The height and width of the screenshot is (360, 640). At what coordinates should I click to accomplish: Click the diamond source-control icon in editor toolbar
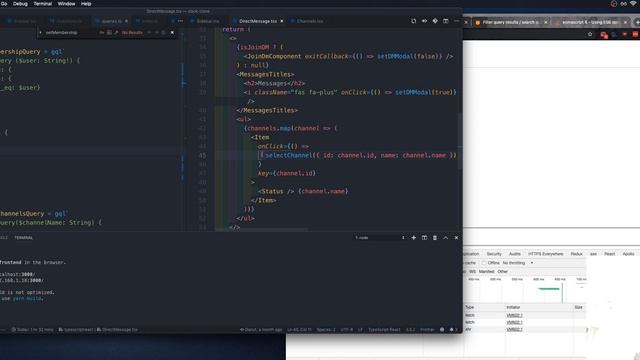435,21
